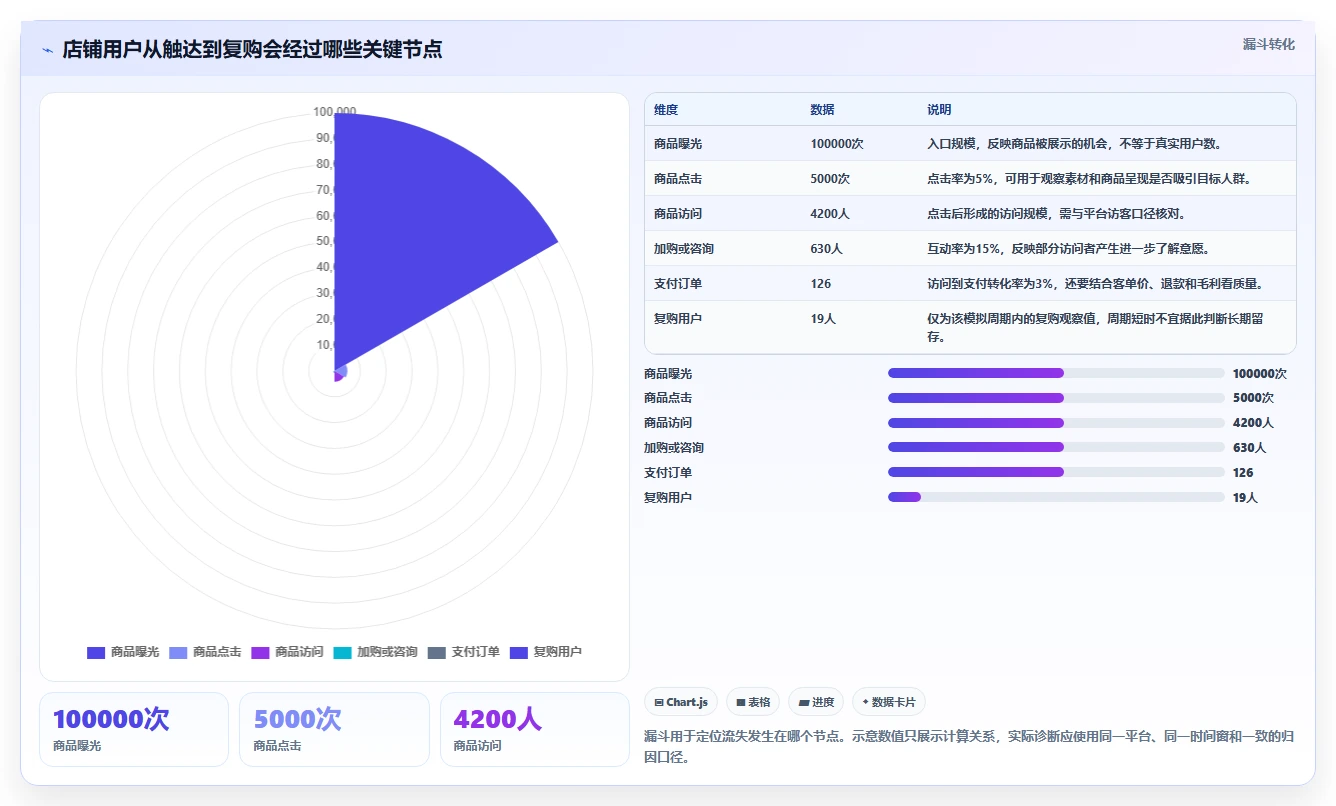Click the 100,000 radial axis label
1336x806 pixels.
[334, 112]
